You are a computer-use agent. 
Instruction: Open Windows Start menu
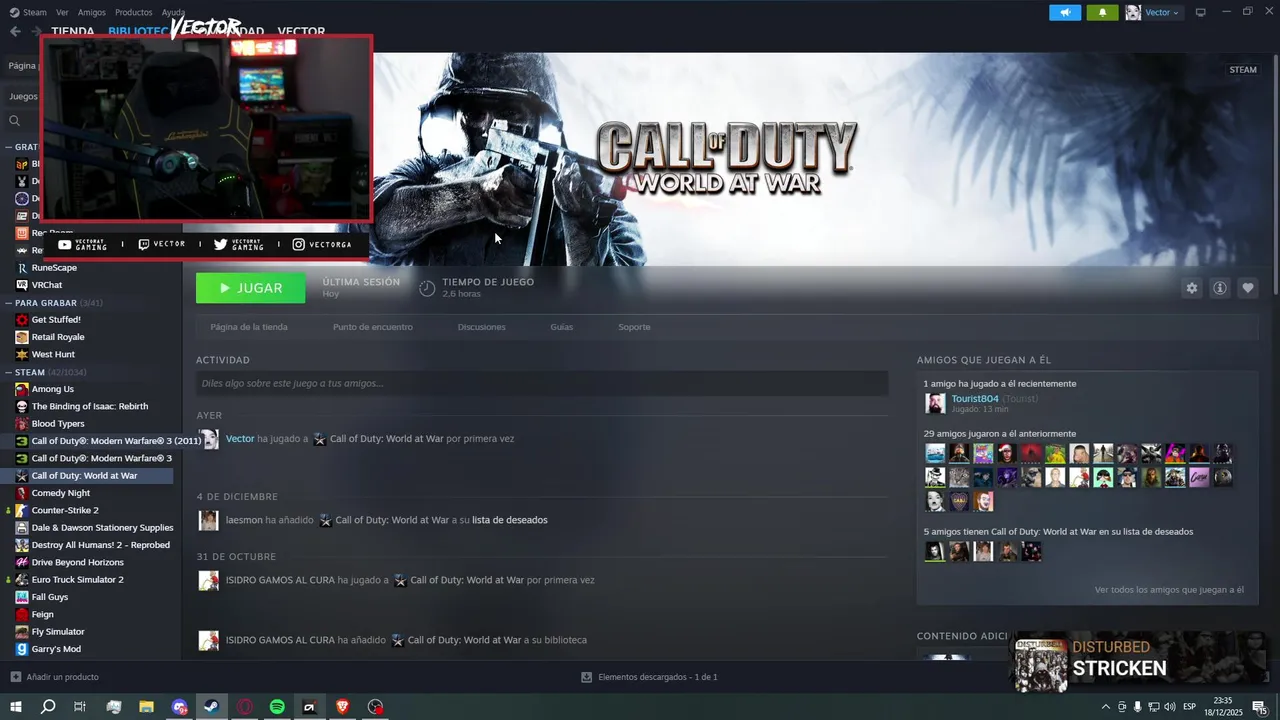click(x=15, y=707)
